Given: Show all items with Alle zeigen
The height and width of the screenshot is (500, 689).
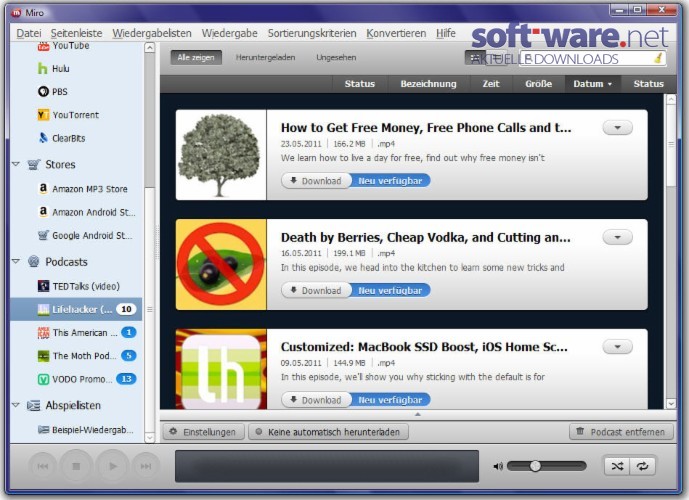Looking at the screenshot, I should click(x=196, y=58).
